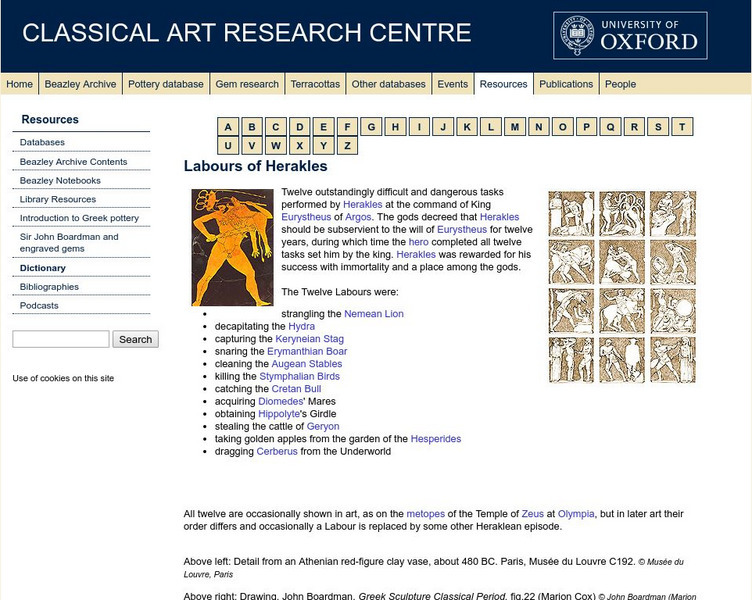The image size is (752, 600).
Task: Follow the Hesperides link
Action: tap(435, 438)
